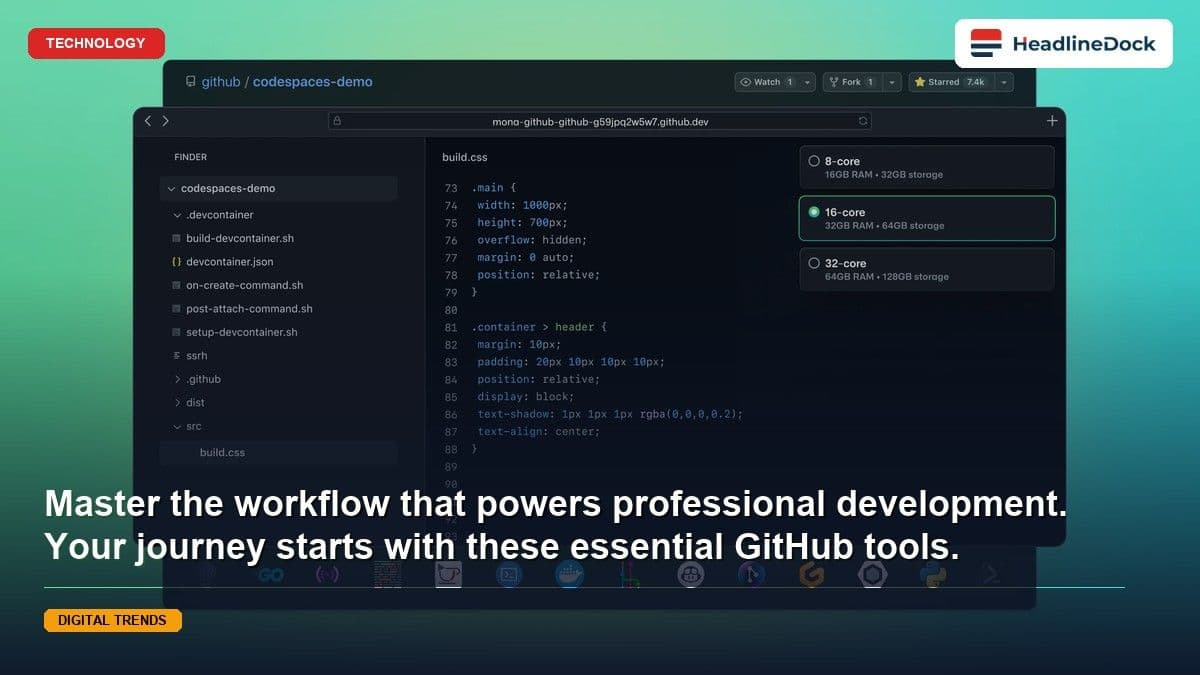Viewport: 1200px width, 675px height.
Task: Expand the dist folder
Action: tap(177, 403)
